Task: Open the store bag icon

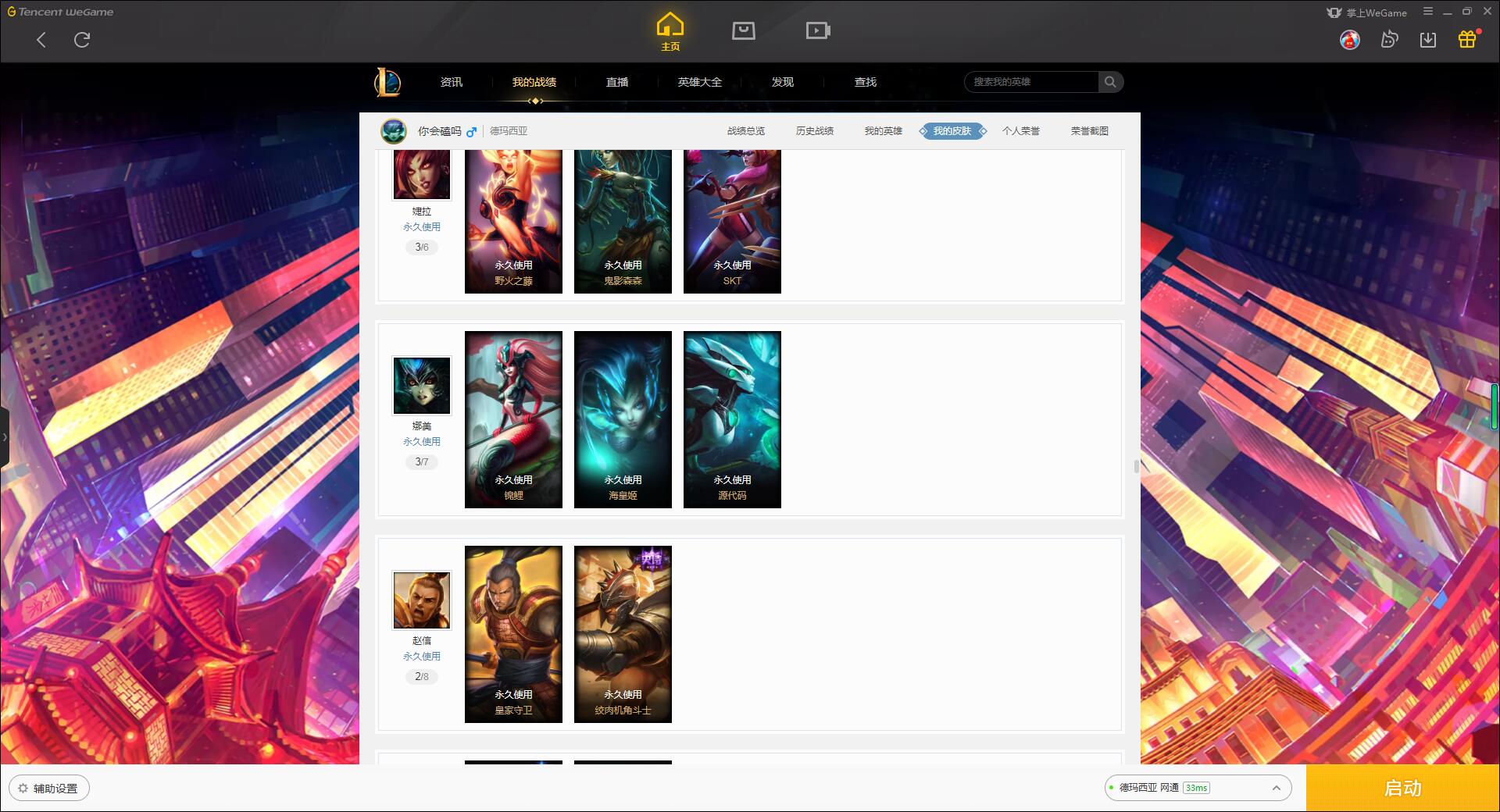Action: 744,31
